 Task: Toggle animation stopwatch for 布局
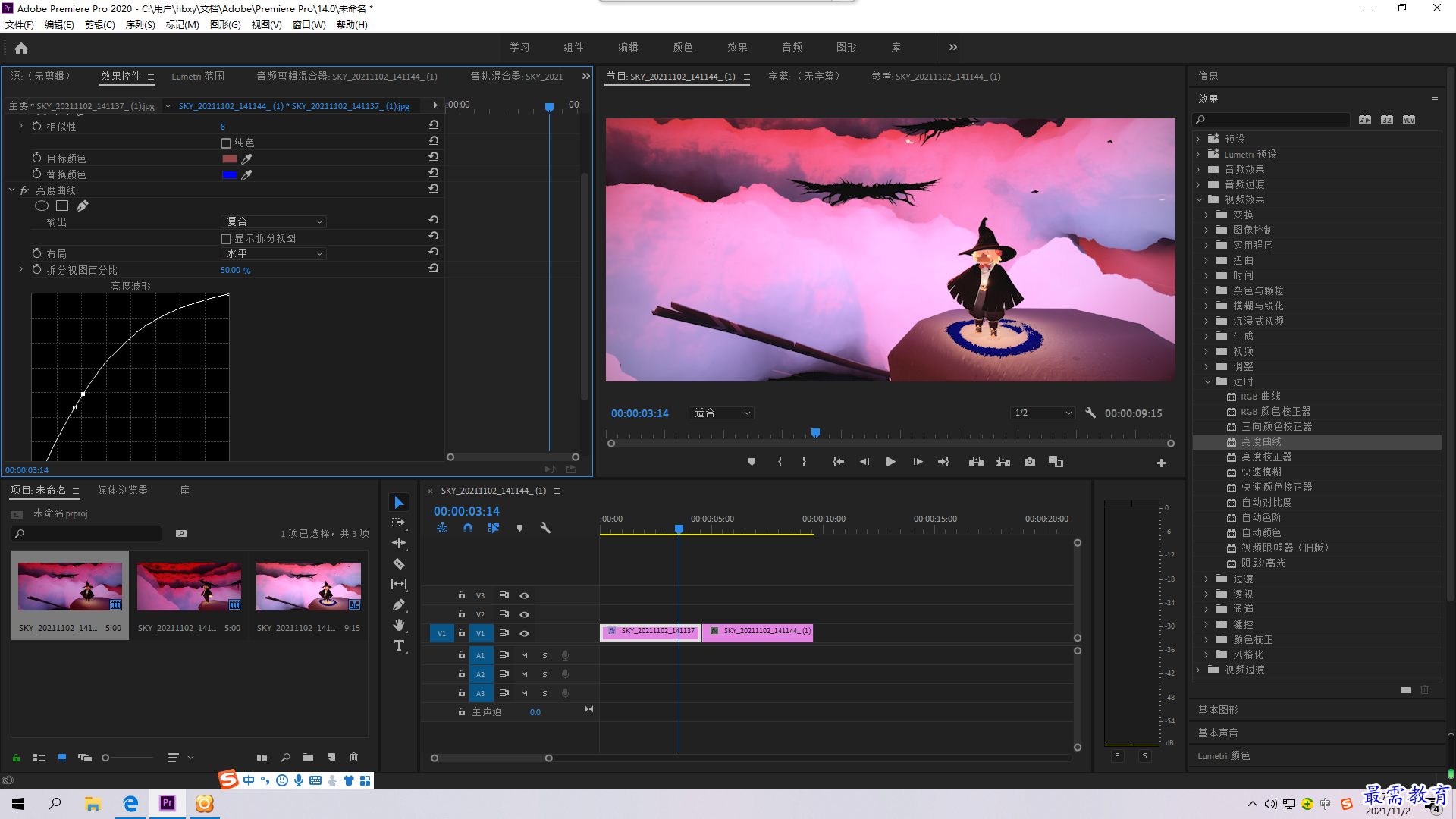click(36, 253)
